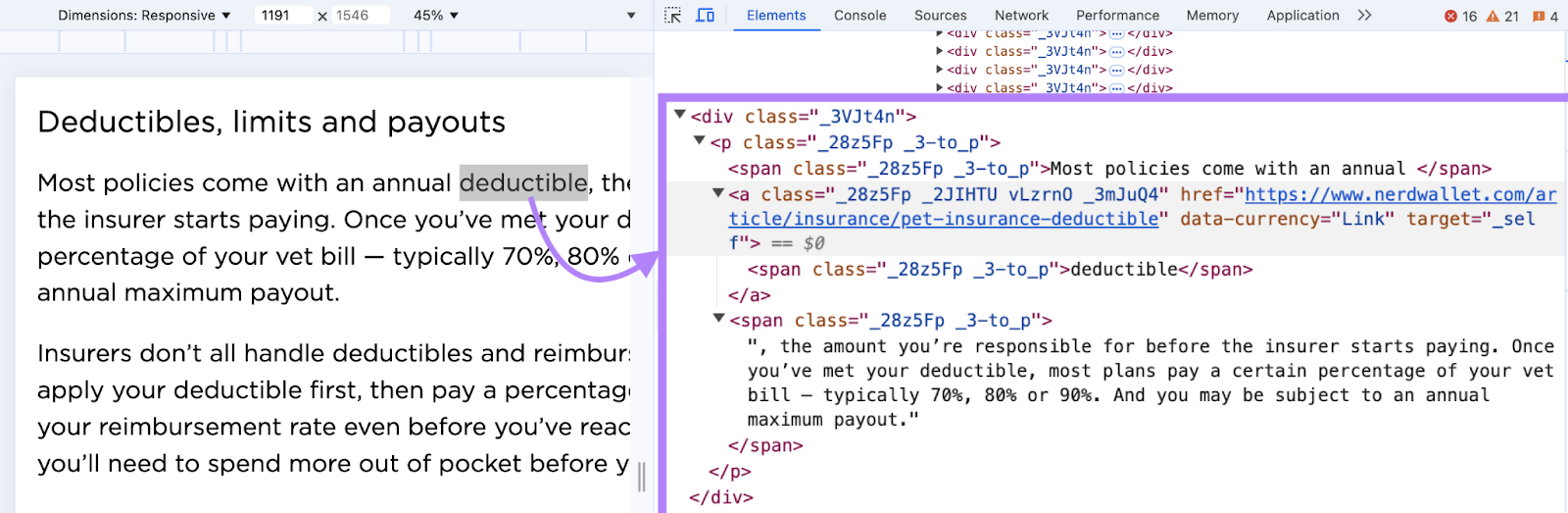The image size is (1568, 513).
Task: Select the closing </a> tag line
Action: [x=750, y=295]
